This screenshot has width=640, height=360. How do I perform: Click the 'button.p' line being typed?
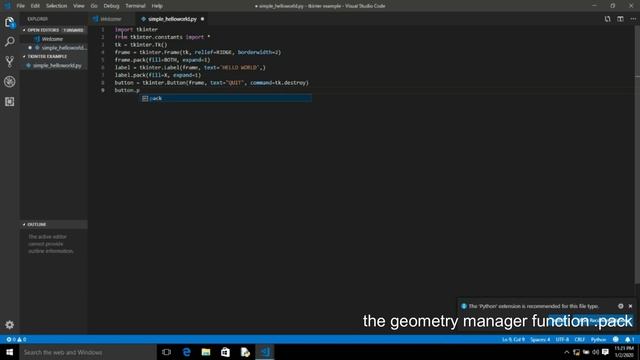pos(127,90)
